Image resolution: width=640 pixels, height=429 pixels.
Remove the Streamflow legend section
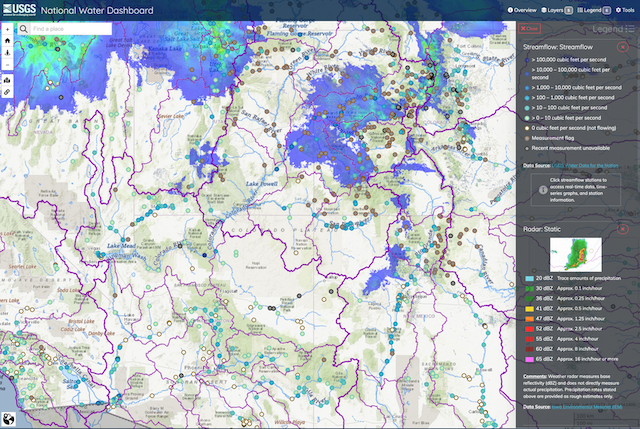click(622, 47)
